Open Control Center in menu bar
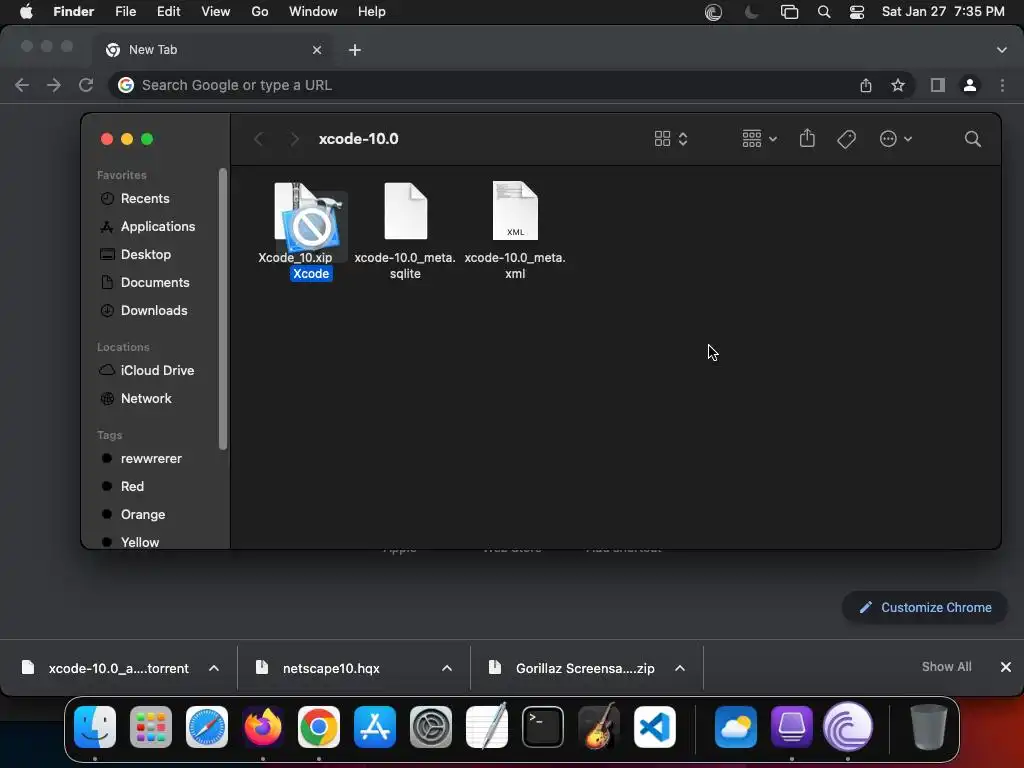1024x768 pixels. tap(857, 12)
